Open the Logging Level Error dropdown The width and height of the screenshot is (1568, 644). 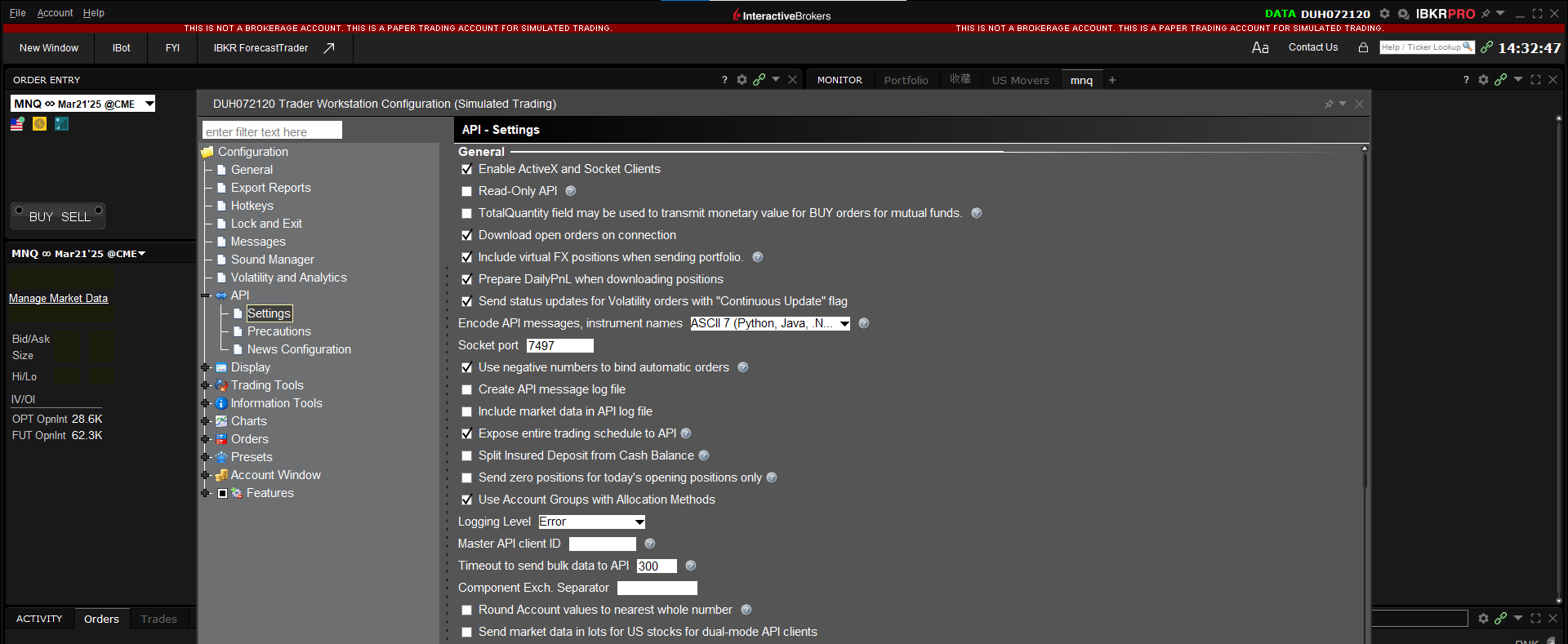point(592,522)
